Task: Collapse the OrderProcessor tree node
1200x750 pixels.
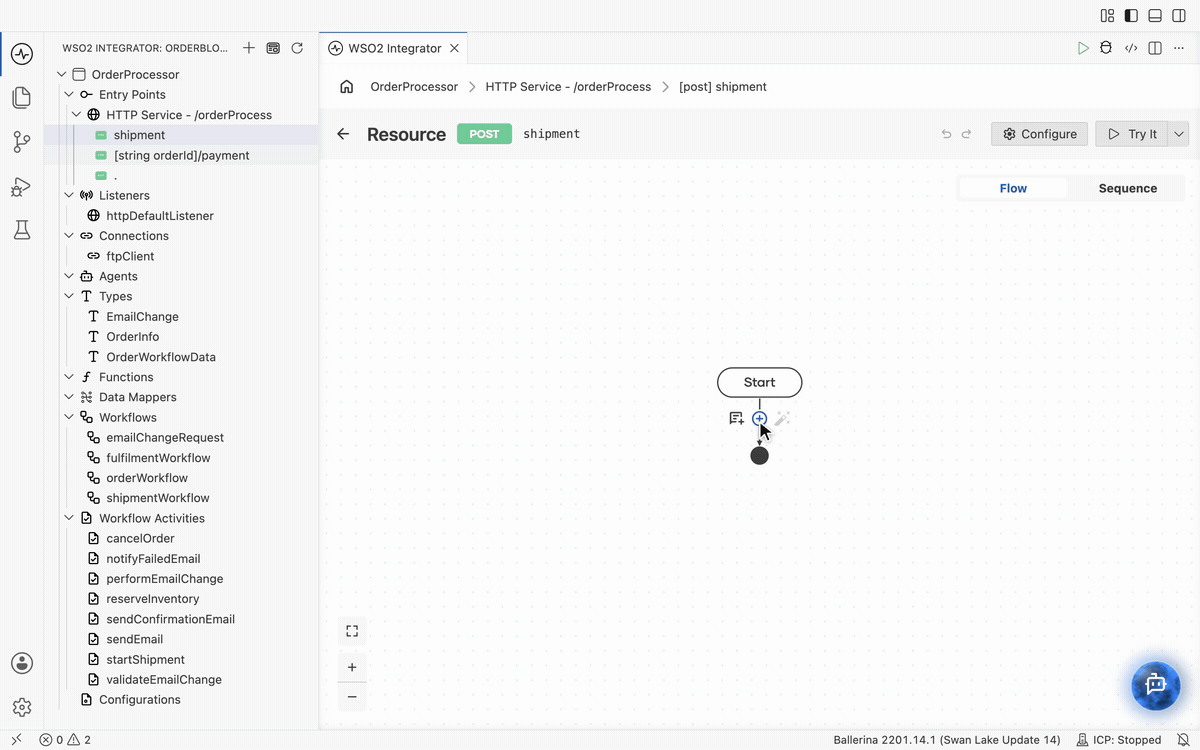Action: pos(62,74)
